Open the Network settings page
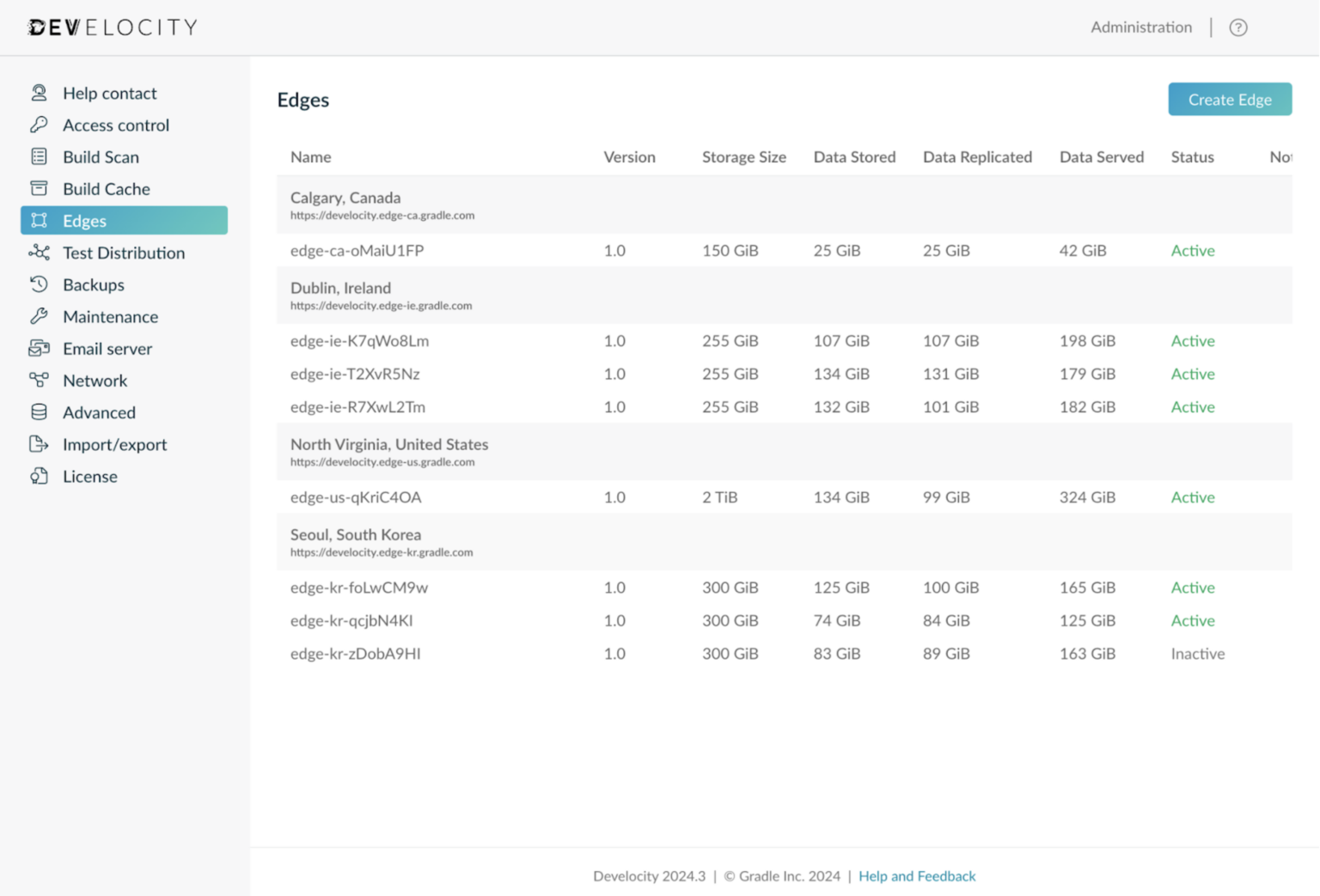Image resolution: width=1320 pixels, height=896 pixels. [95, 381]
